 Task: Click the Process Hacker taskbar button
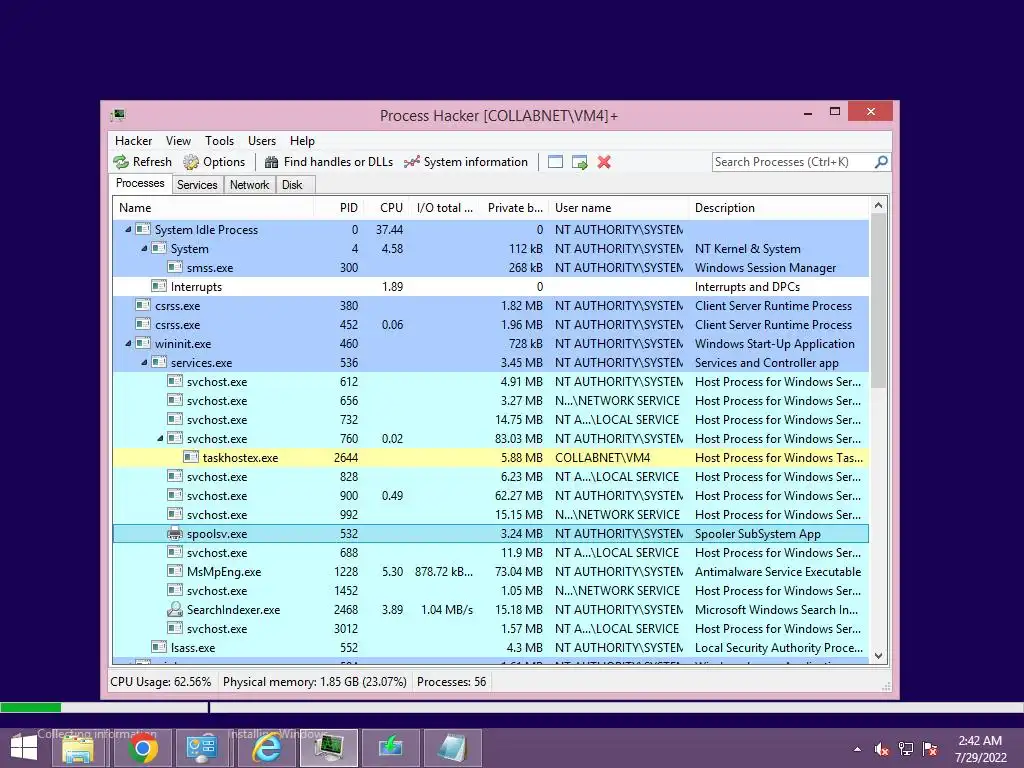tap(328, 748)
